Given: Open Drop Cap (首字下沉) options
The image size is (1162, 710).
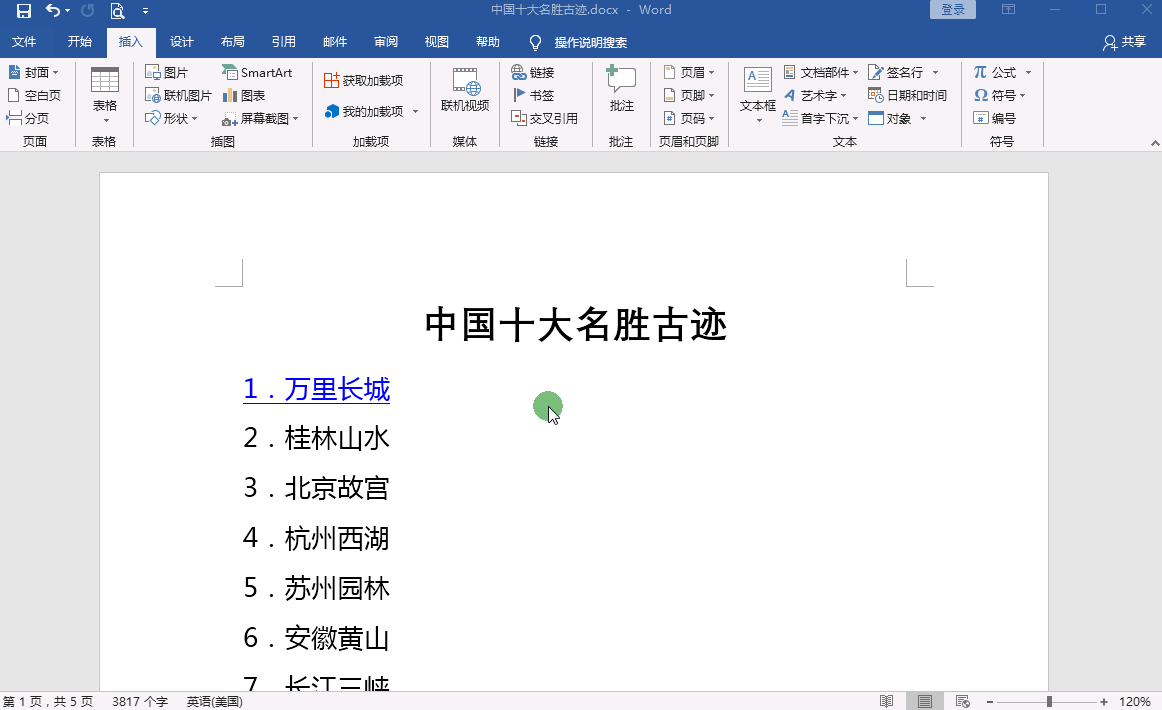Looking at the screenshot, I should point(820,119).
